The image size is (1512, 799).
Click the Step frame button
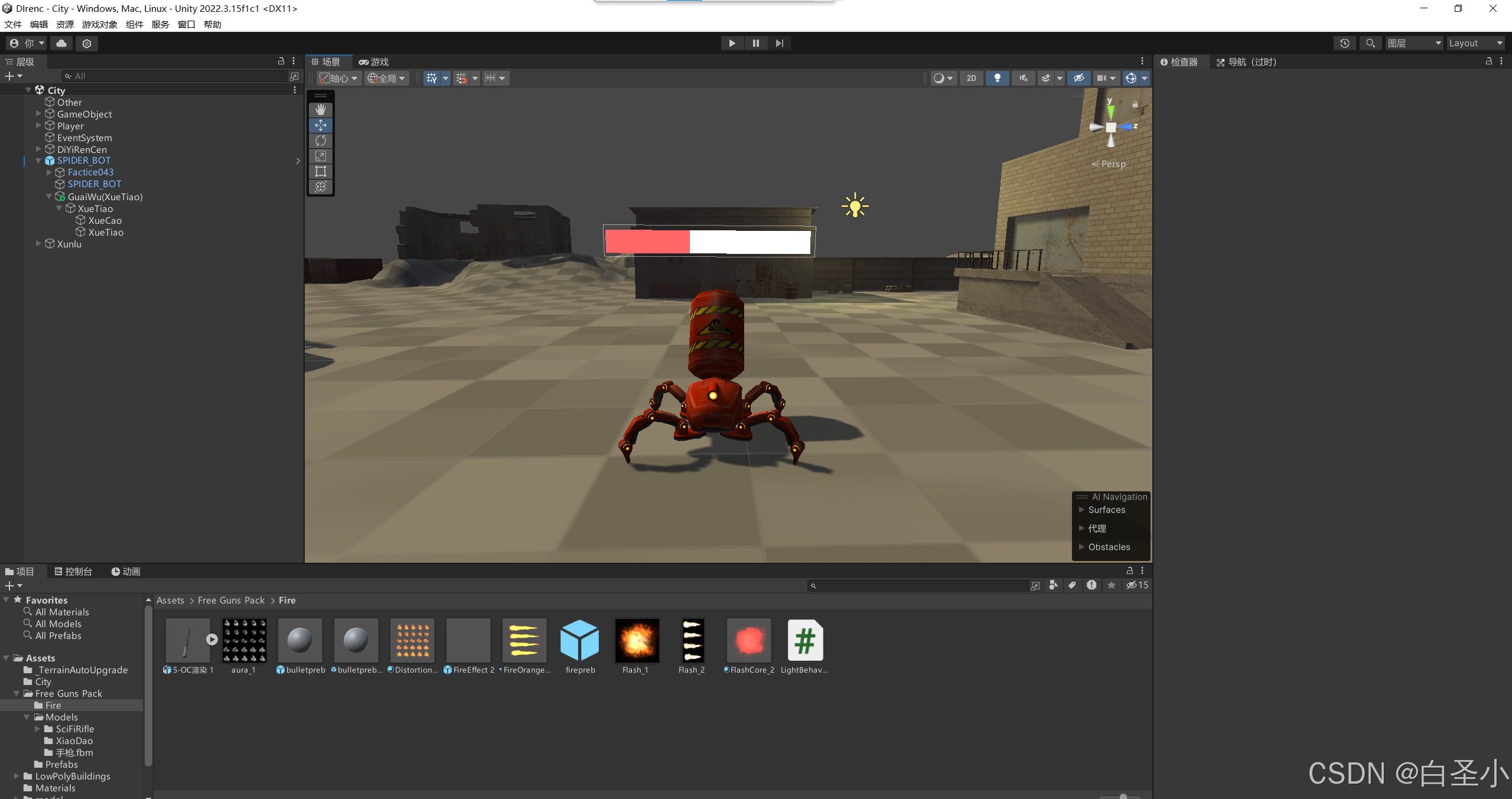point(779,43)
